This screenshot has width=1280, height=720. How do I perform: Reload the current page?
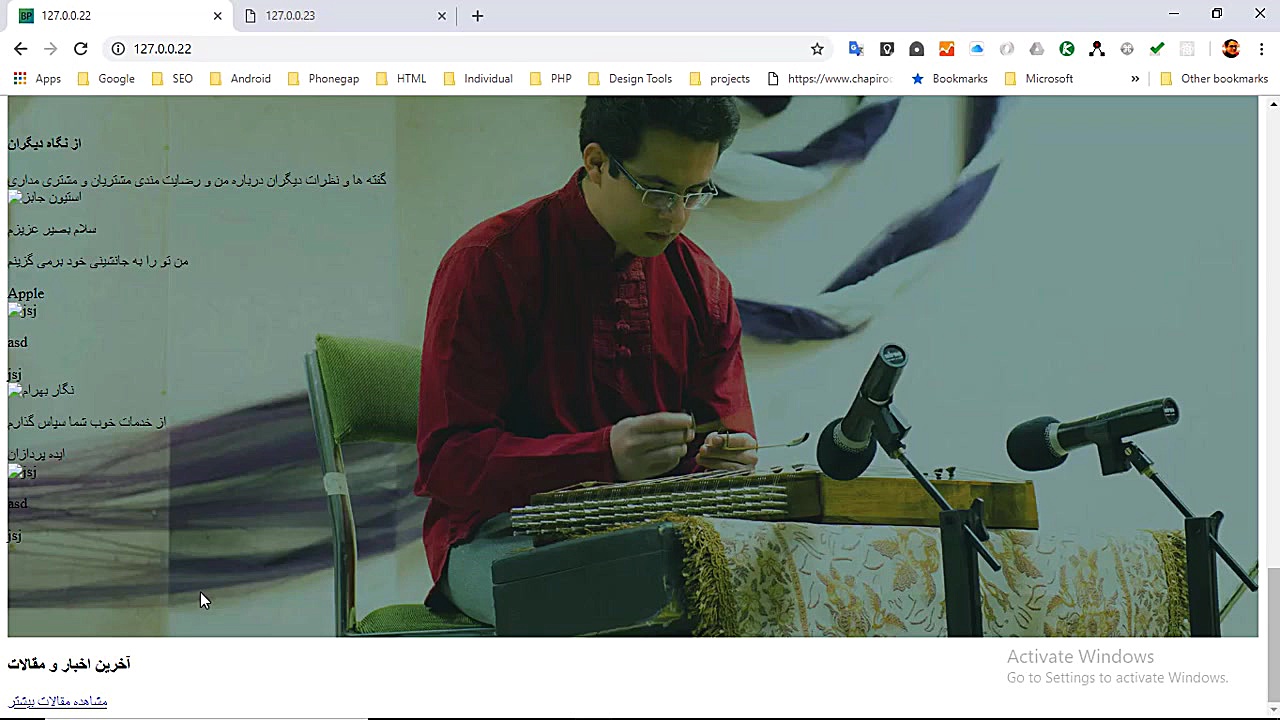click(x=81, y=48)
